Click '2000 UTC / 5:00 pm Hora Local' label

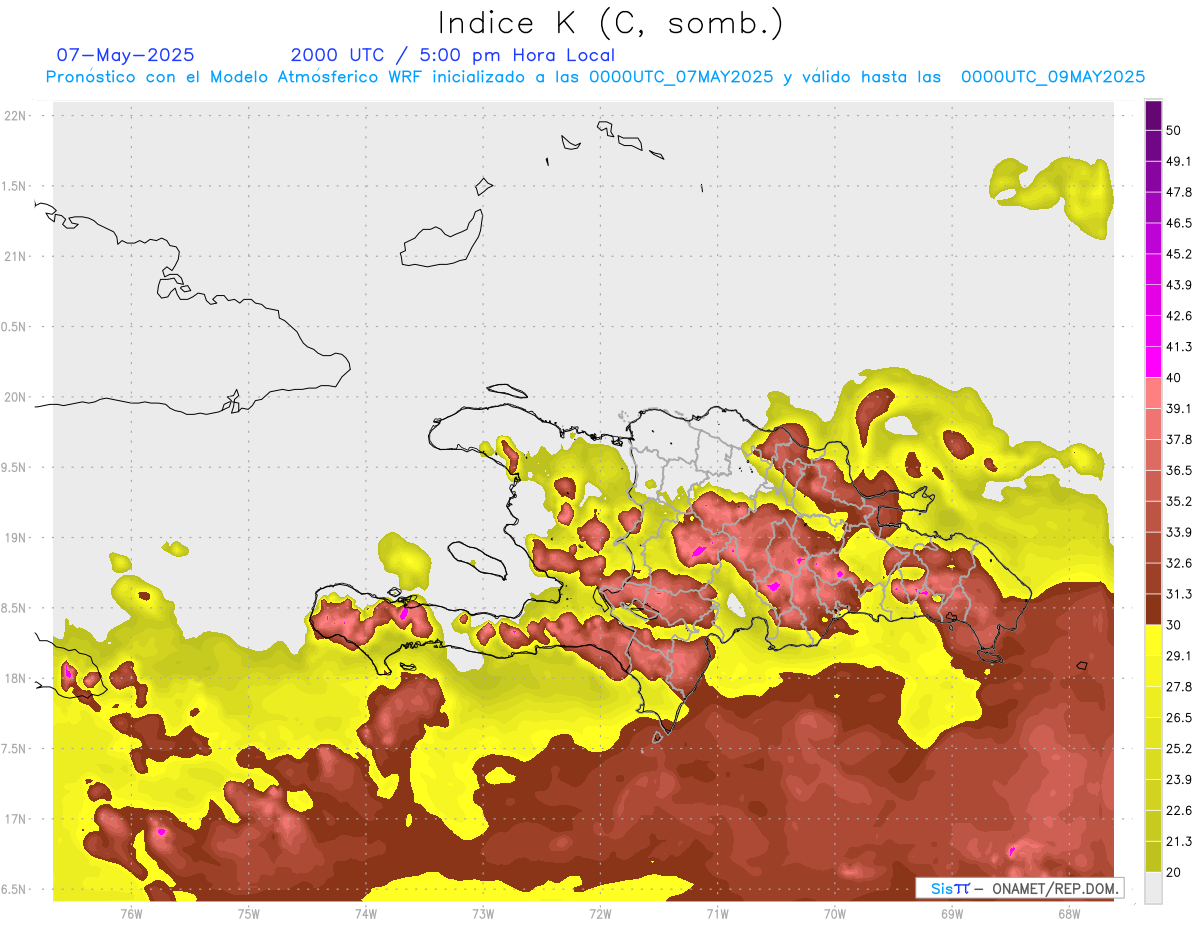pos(453,55)
